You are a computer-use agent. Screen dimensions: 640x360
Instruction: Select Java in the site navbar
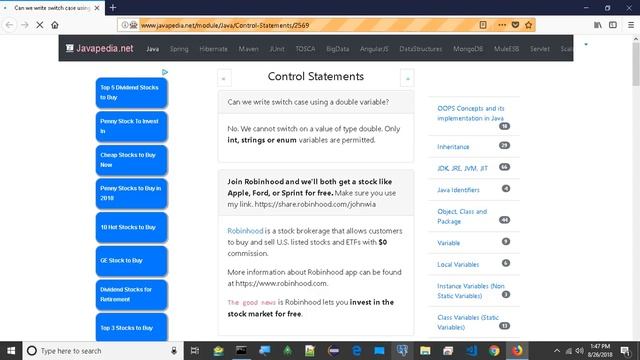152,49
